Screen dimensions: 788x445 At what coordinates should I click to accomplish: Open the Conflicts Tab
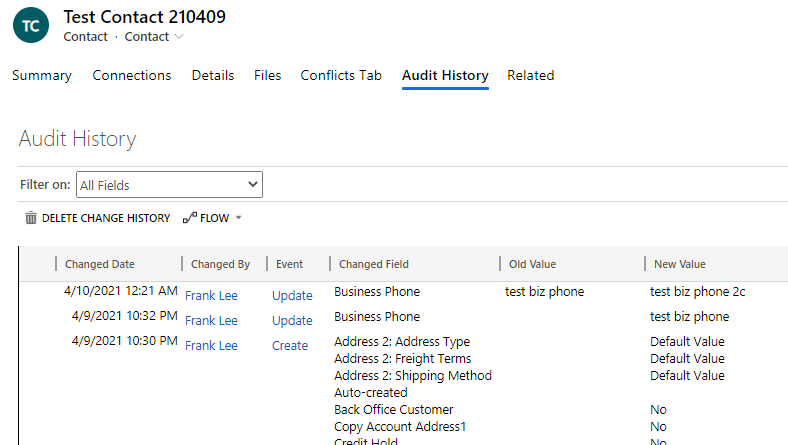tap(341, 76)
